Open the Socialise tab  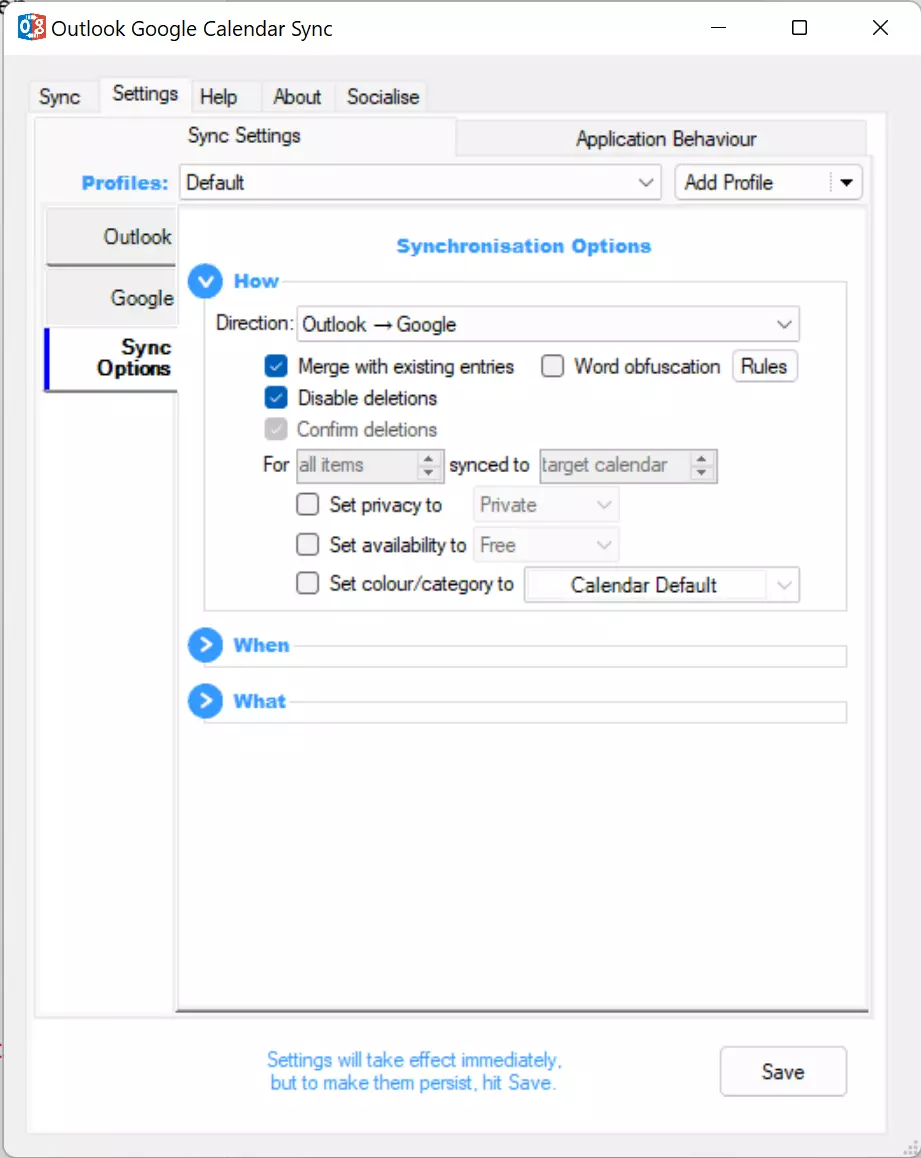(381, 96)
